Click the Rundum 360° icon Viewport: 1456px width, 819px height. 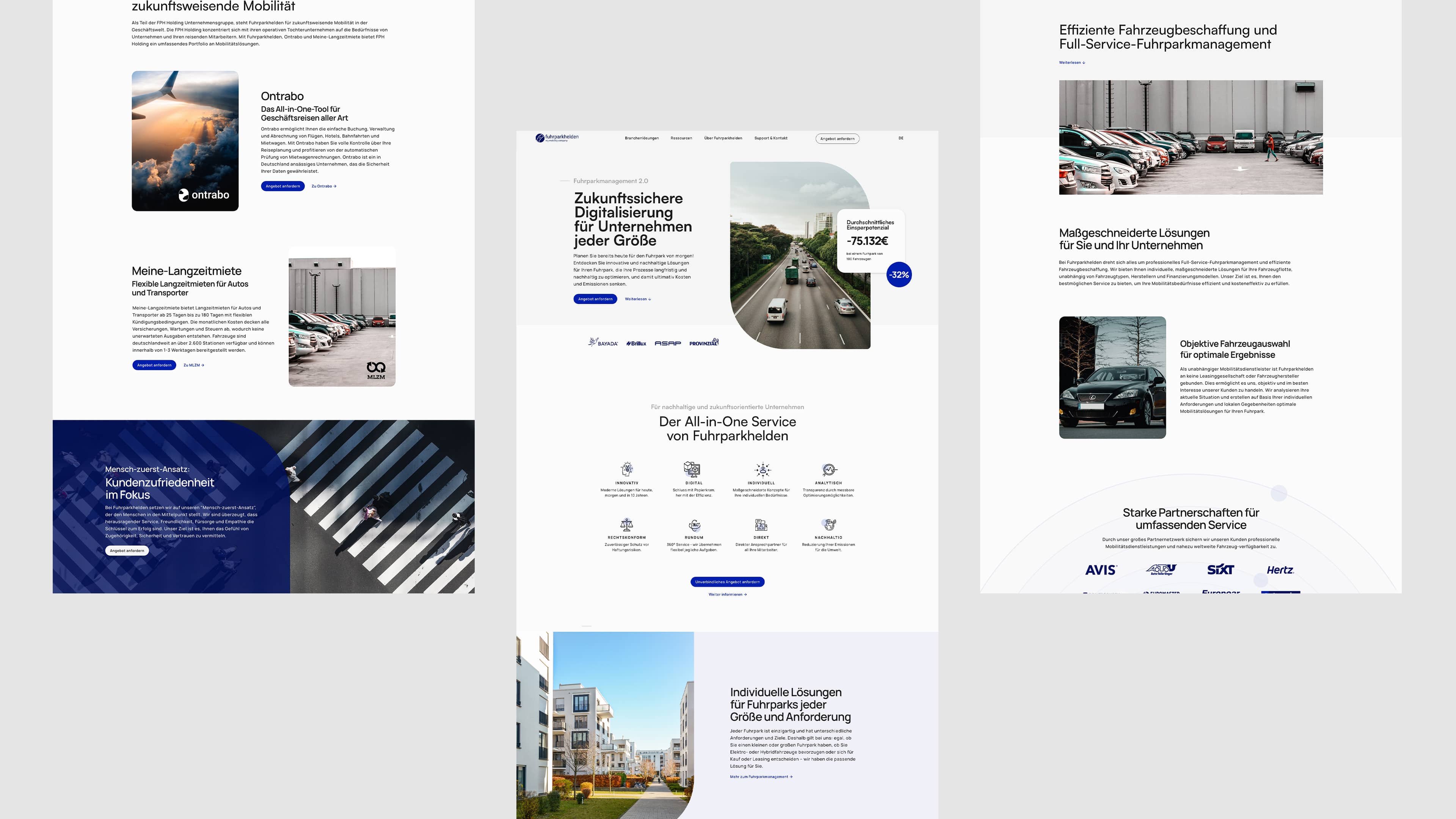coord(695,524)
